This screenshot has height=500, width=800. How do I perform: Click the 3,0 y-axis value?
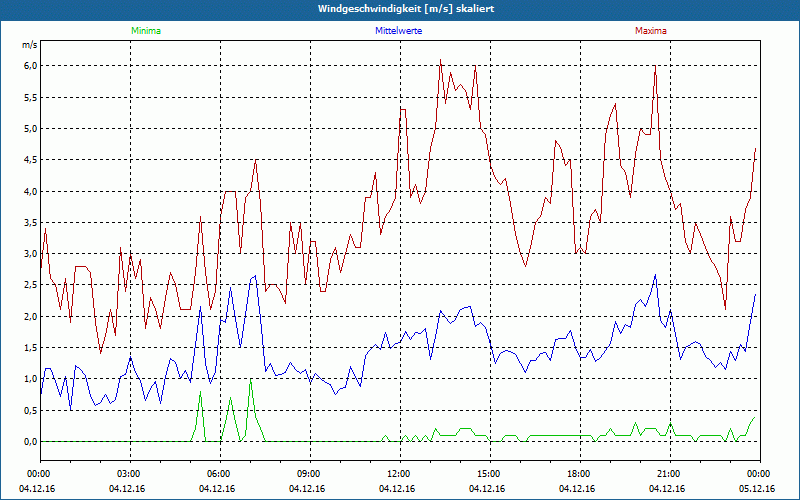(31, 254)
